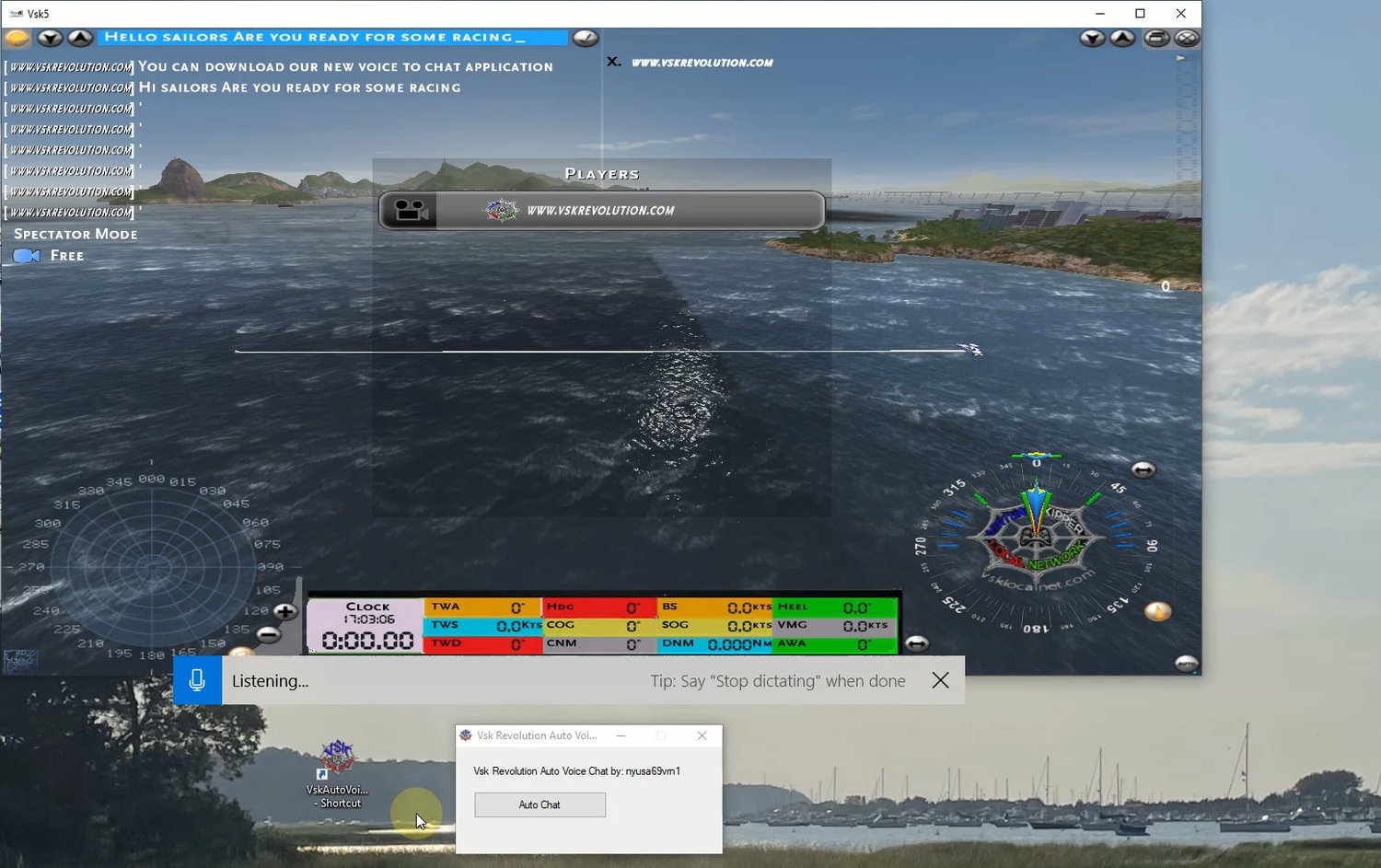Image resolution: width=1381 pixels, height=868 pixels.
Task: Click the chat up-arrow button beside the chat input
Action: pos(80,38)
